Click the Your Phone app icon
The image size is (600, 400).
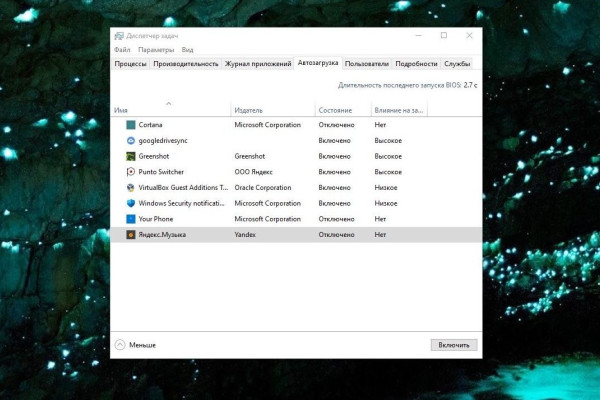(x=130, y=218)
